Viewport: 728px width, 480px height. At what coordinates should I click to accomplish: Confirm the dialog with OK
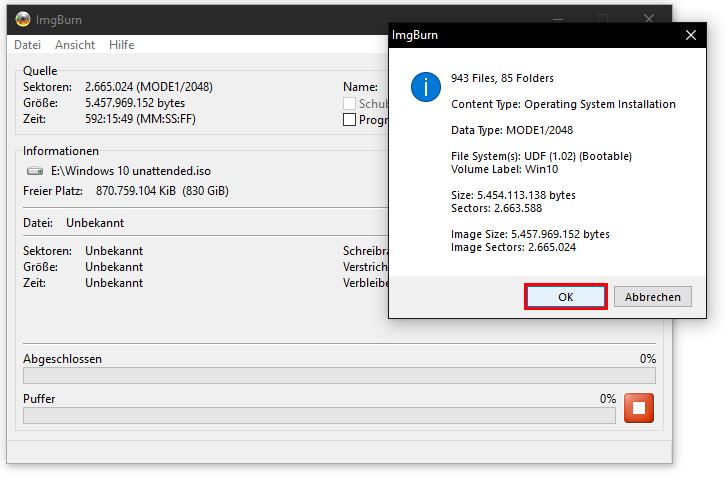pyautogui.click(x=566, y=297)
